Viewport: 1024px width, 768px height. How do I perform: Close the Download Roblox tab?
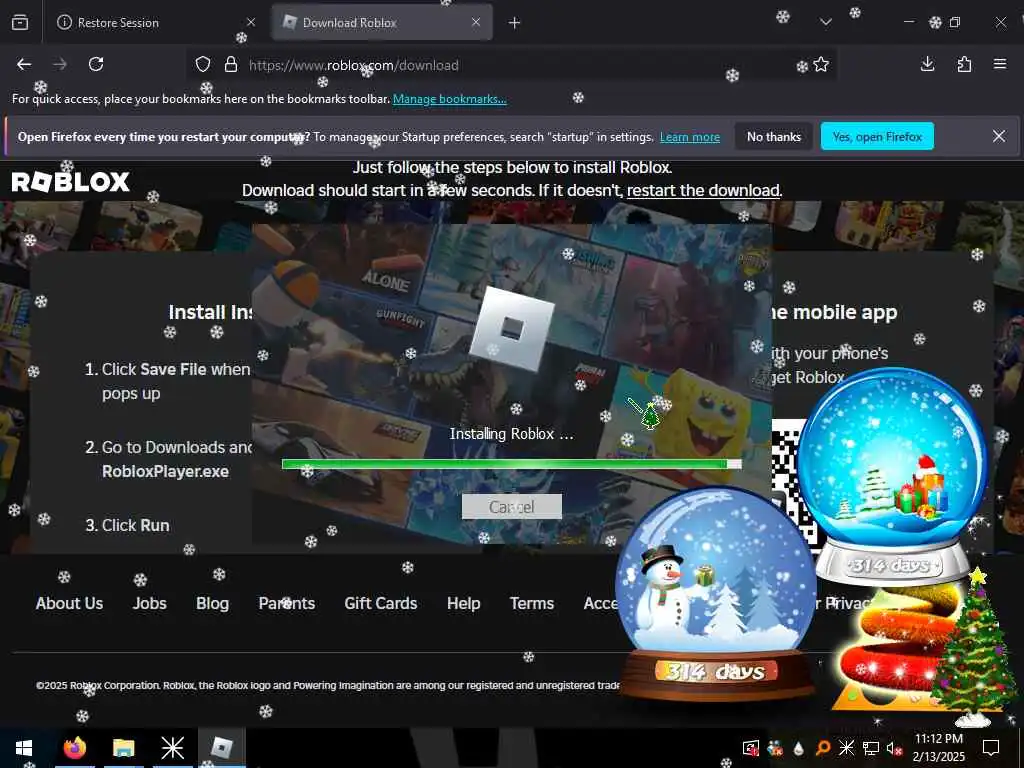coord(476,22)
